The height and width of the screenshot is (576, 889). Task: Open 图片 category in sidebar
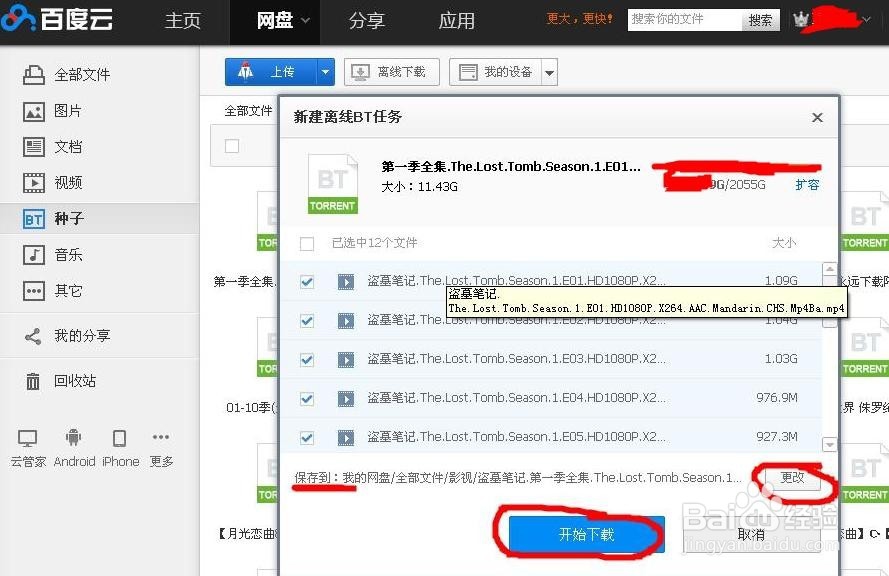53,111
